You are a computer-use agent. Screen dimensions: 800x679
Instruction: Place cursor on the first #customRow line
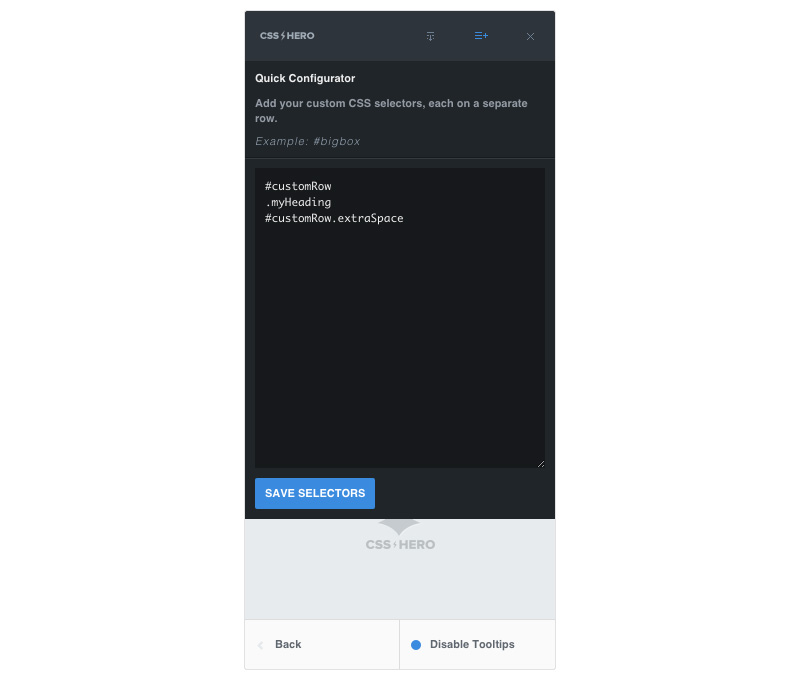[x=298, y=186]
